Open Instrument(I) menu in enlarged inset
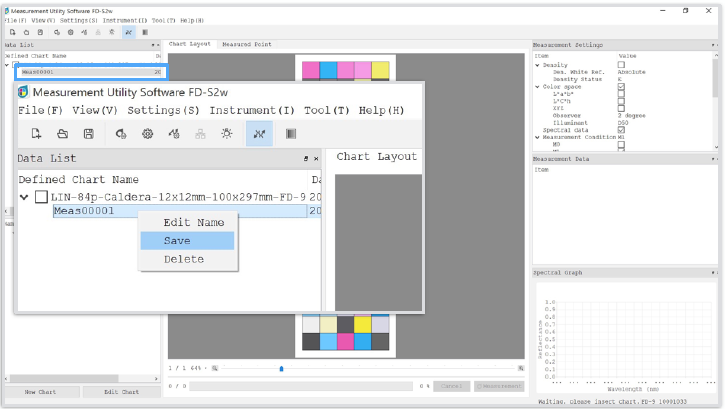 252,110
